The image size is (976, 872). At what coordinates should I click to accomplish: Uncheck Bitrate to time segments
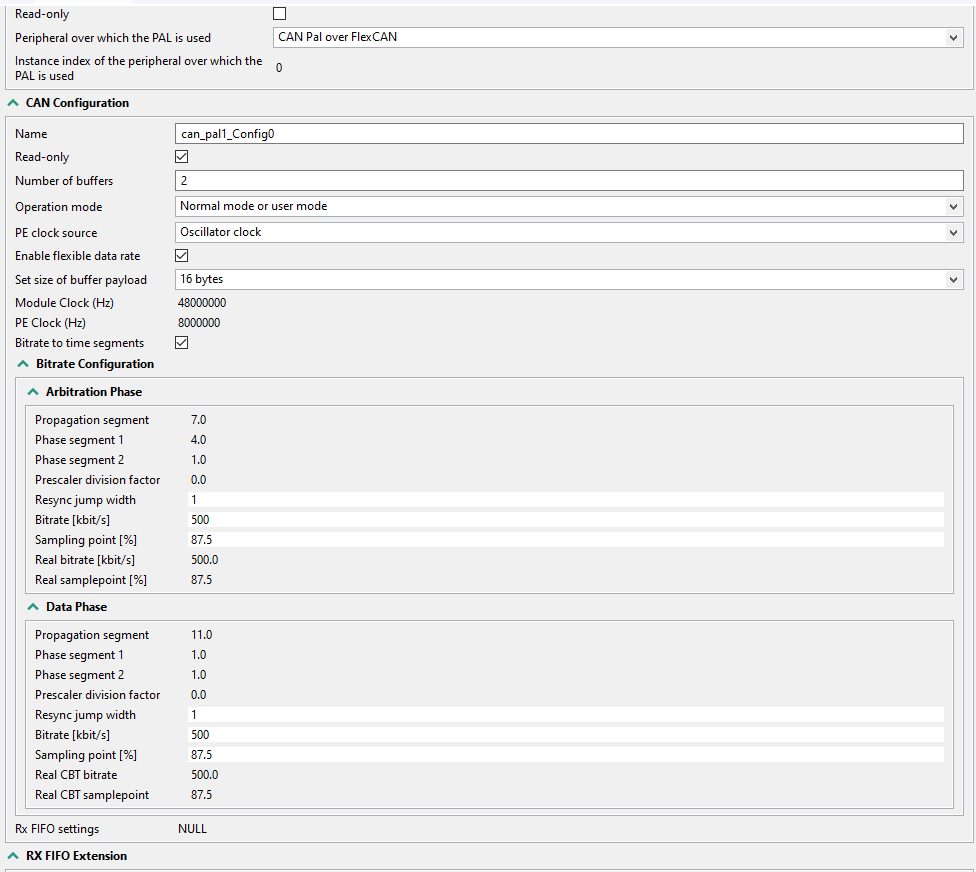tap(182, 343)
